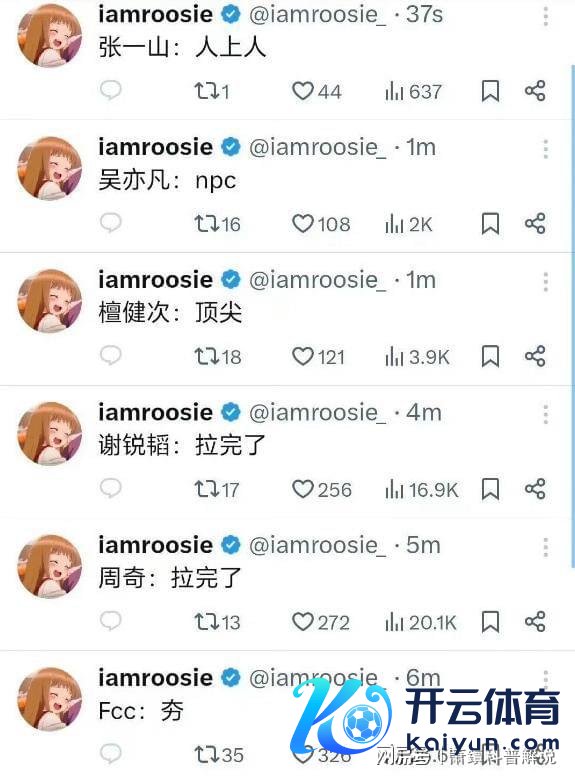The height and width of the screenshot is (776, 575).
Task: Open the 5m timestamp on 周奇 tweet
Action: click(424, 545)
